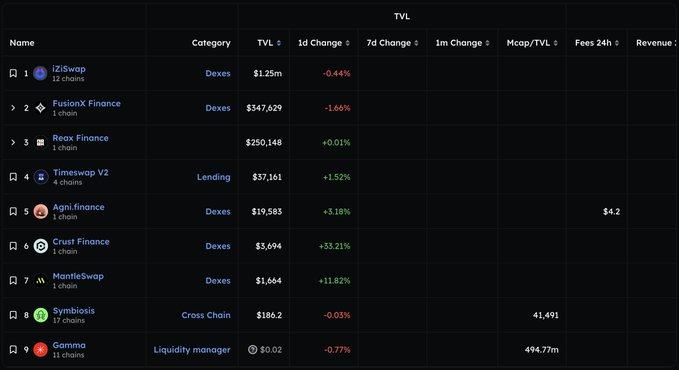Bookmark the Symbiosis row
The width and height of the screenshot is (679, 370).
coord(13,315)
